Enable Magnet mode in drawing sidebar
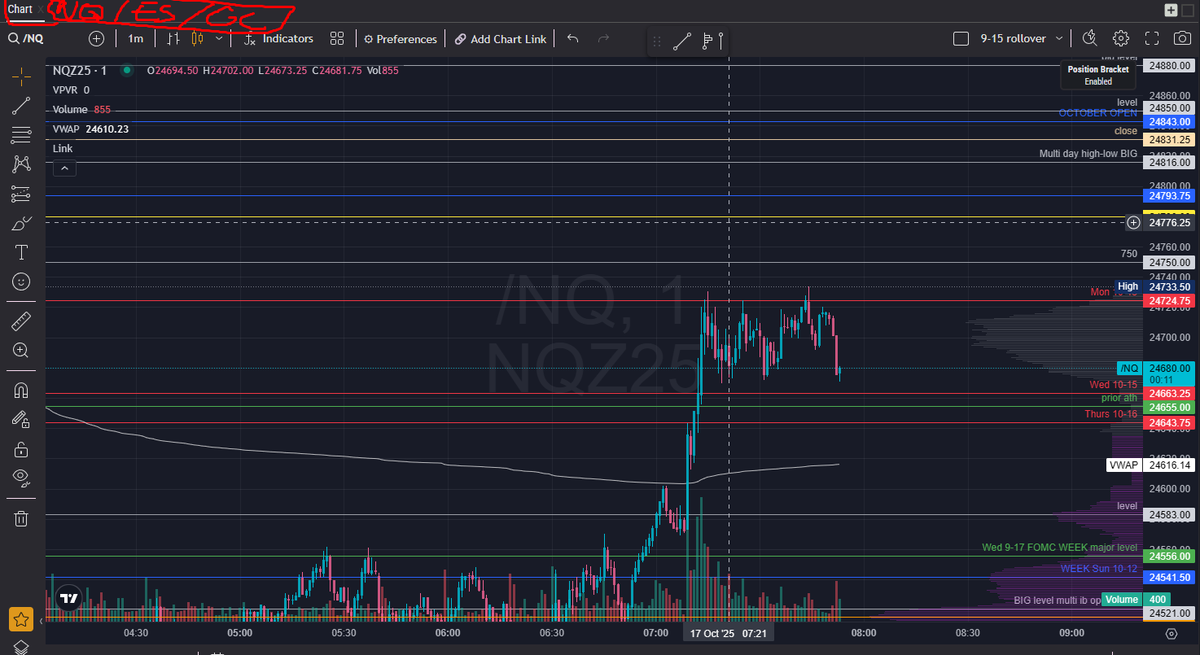The height and width of the screenshot is (655, 1200). (x=21, y=390)
